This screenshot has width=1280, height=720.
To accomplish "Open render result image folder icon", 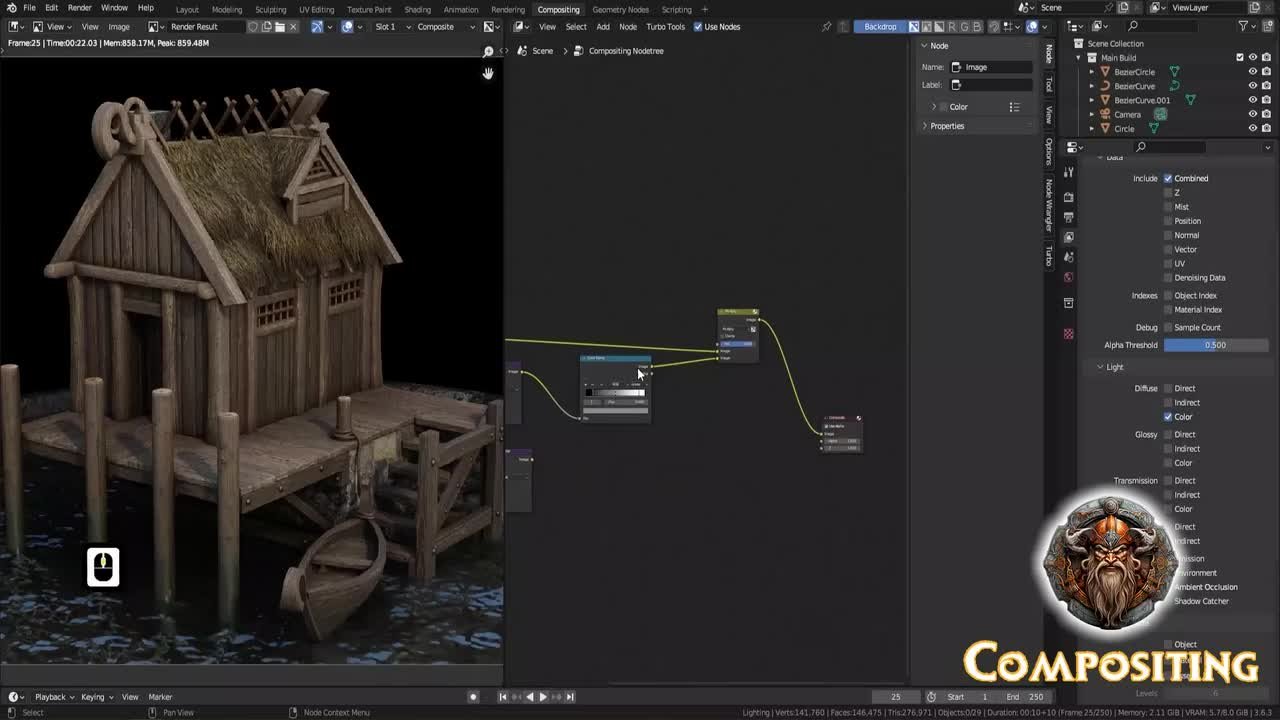I will point(280,27).
